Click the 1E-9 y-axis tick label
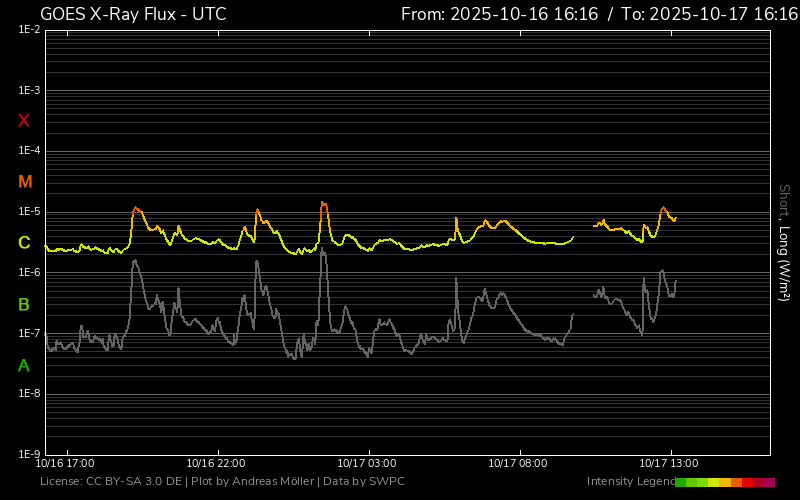This screenshot has height=500, width=800. pos(29,455)
